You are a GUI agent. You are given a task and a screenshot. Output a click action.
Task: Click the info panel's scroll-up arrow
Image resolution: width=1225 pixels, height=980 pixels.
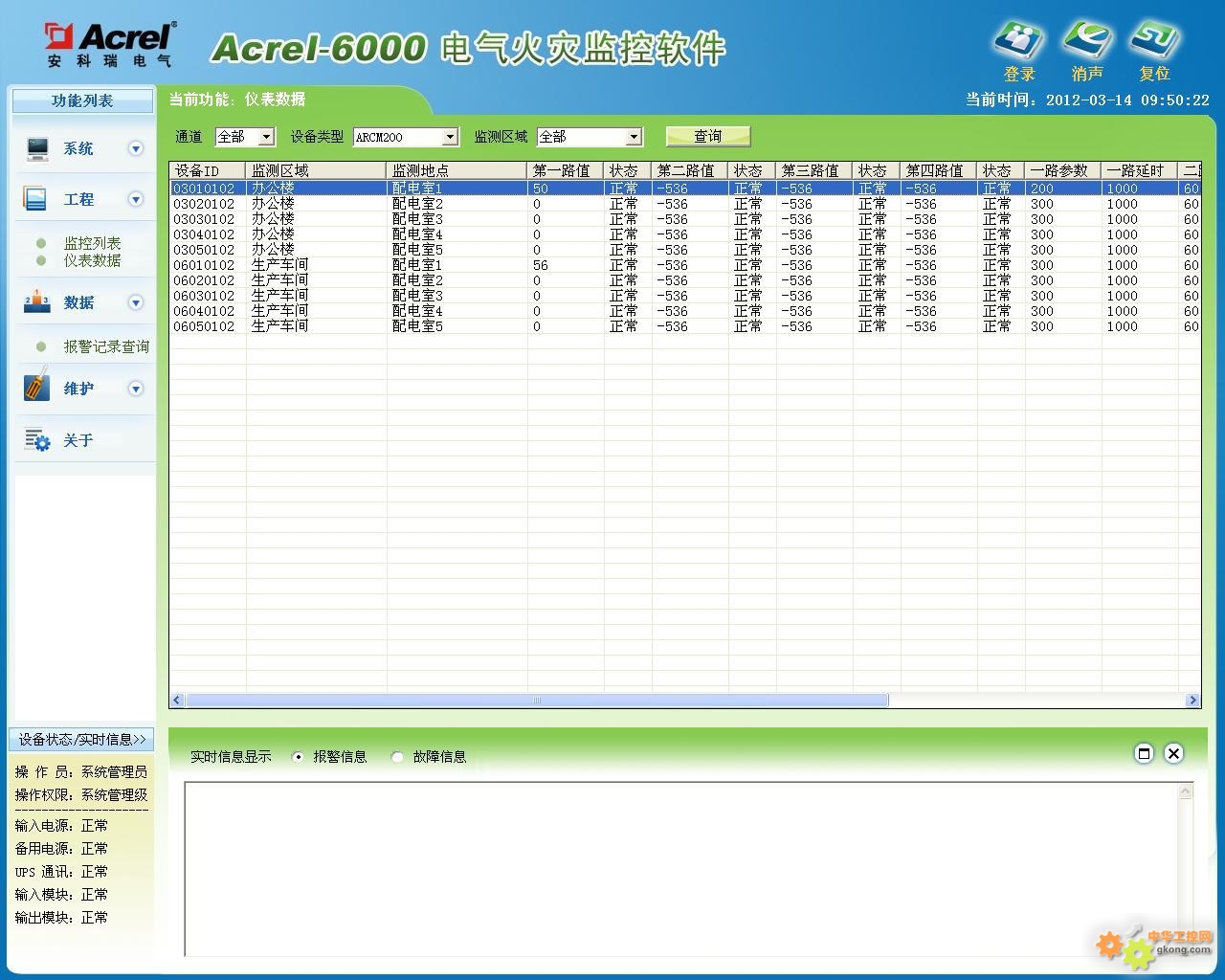click(1186, 791)
